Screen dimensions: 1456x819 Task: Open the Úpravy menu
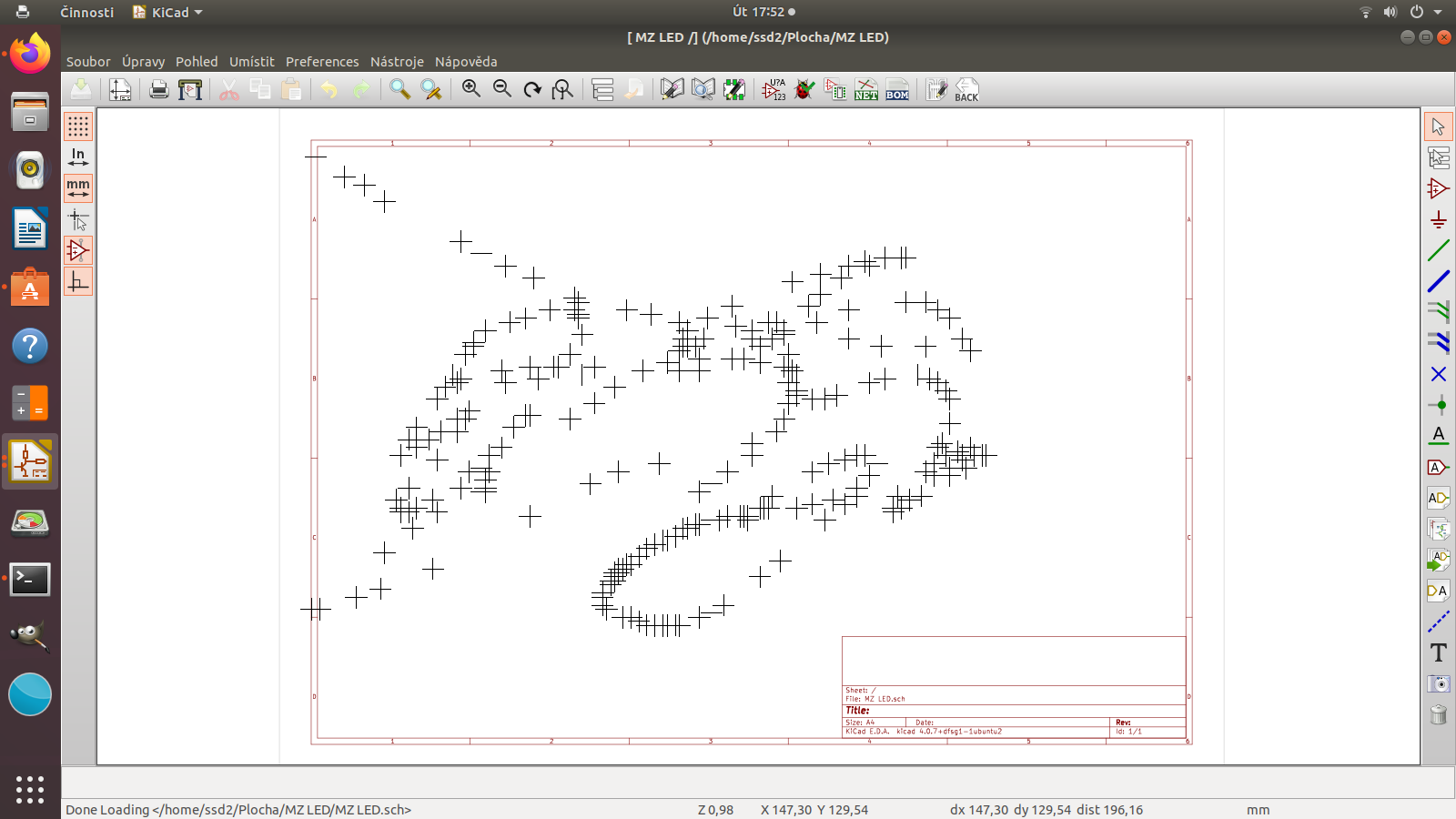coord(144,62)
